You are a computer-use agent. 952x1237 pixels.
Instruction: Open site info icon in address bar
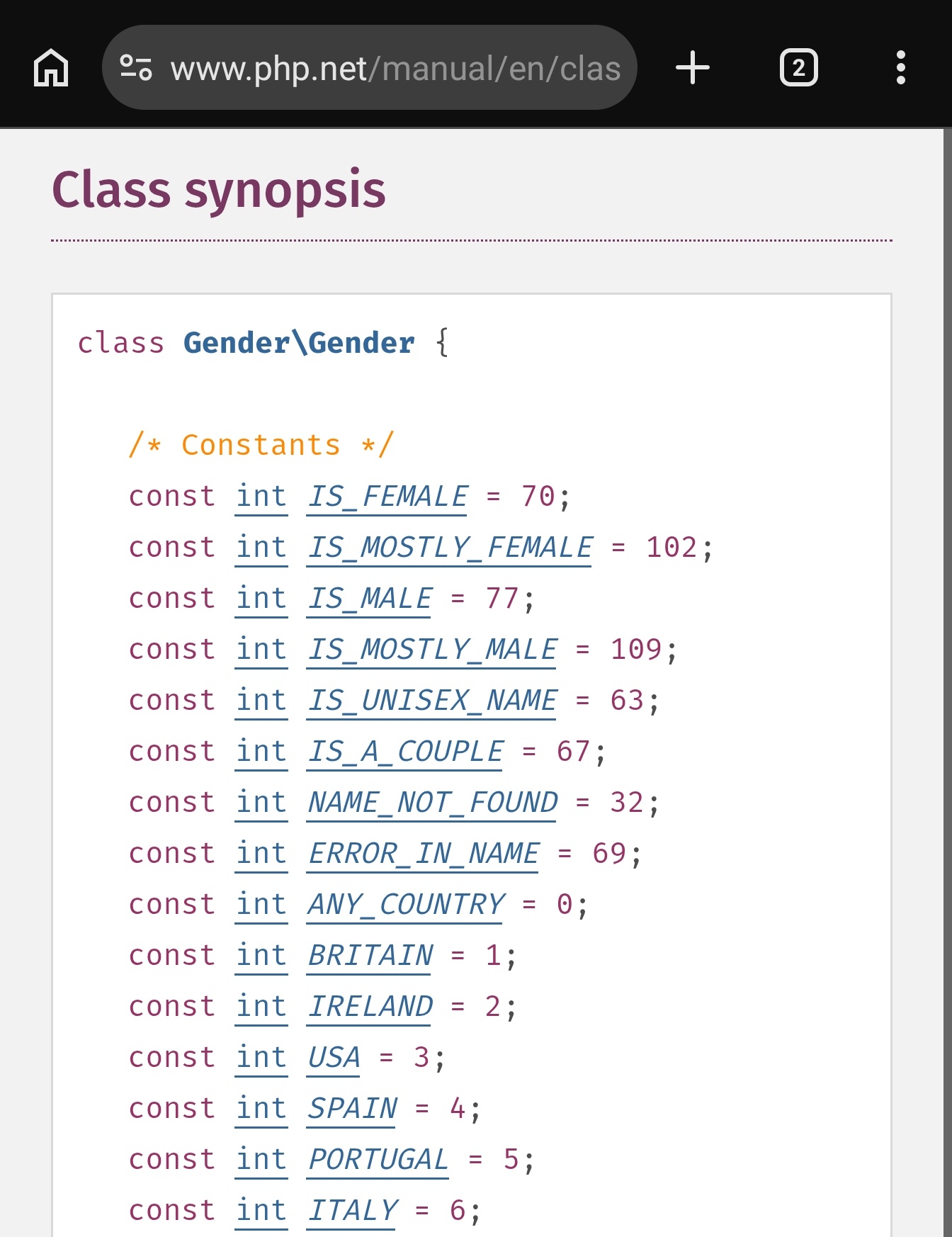[135, 68]
